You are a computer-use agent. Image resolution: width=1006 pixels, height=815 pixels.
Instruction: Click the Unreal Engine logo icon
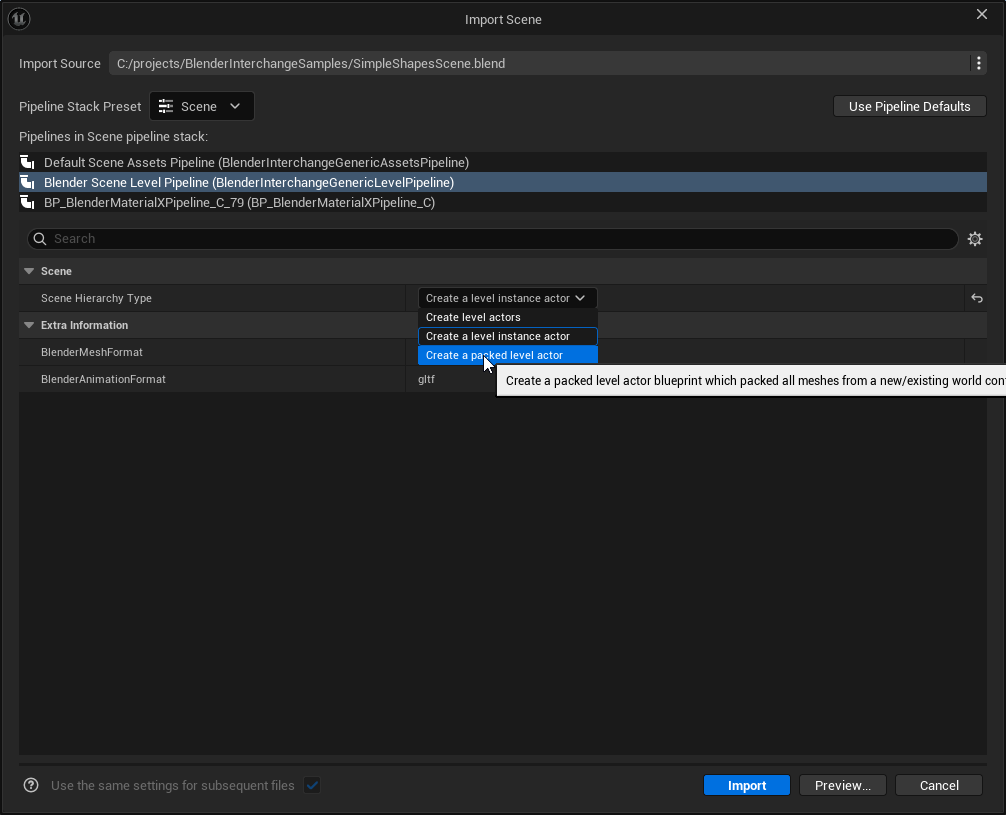[19, 19]
